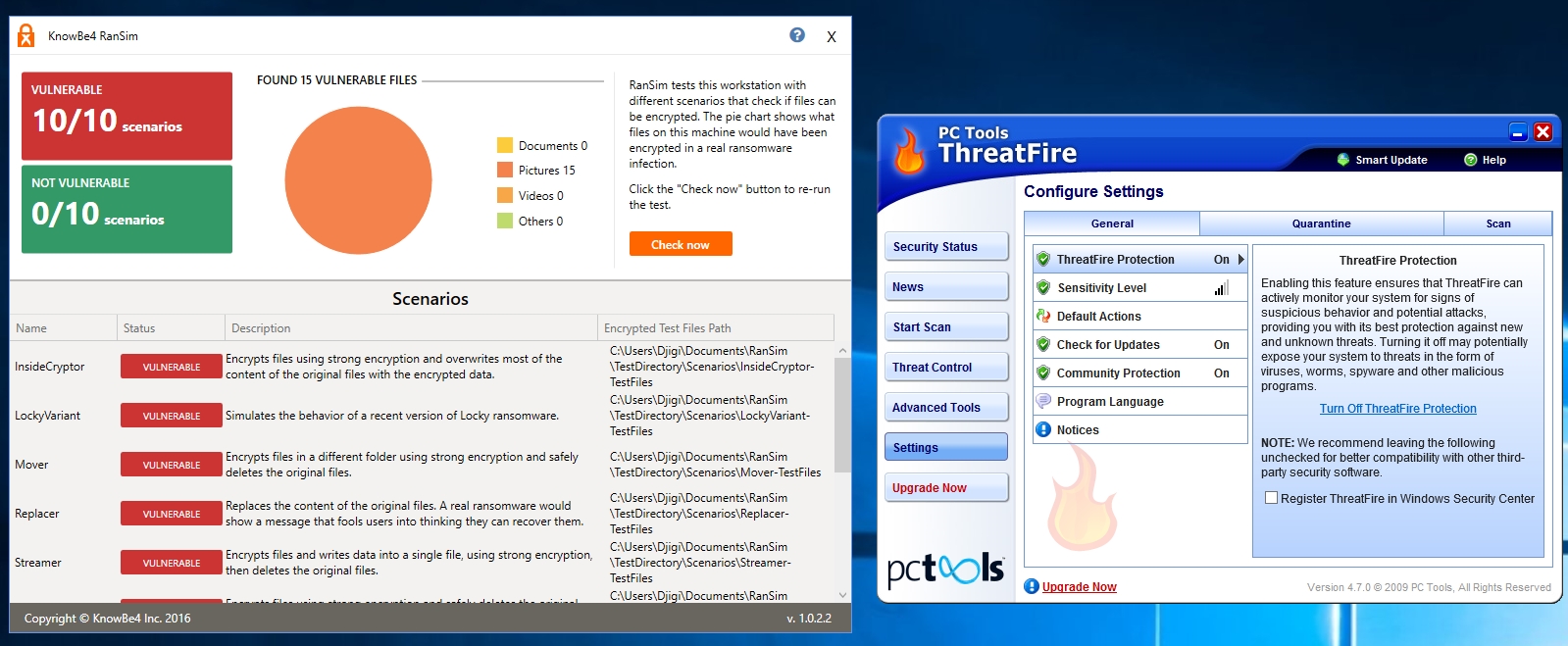
Task: Click VULNERABLE badge for Streamer
Action: [x=172, y=563]
